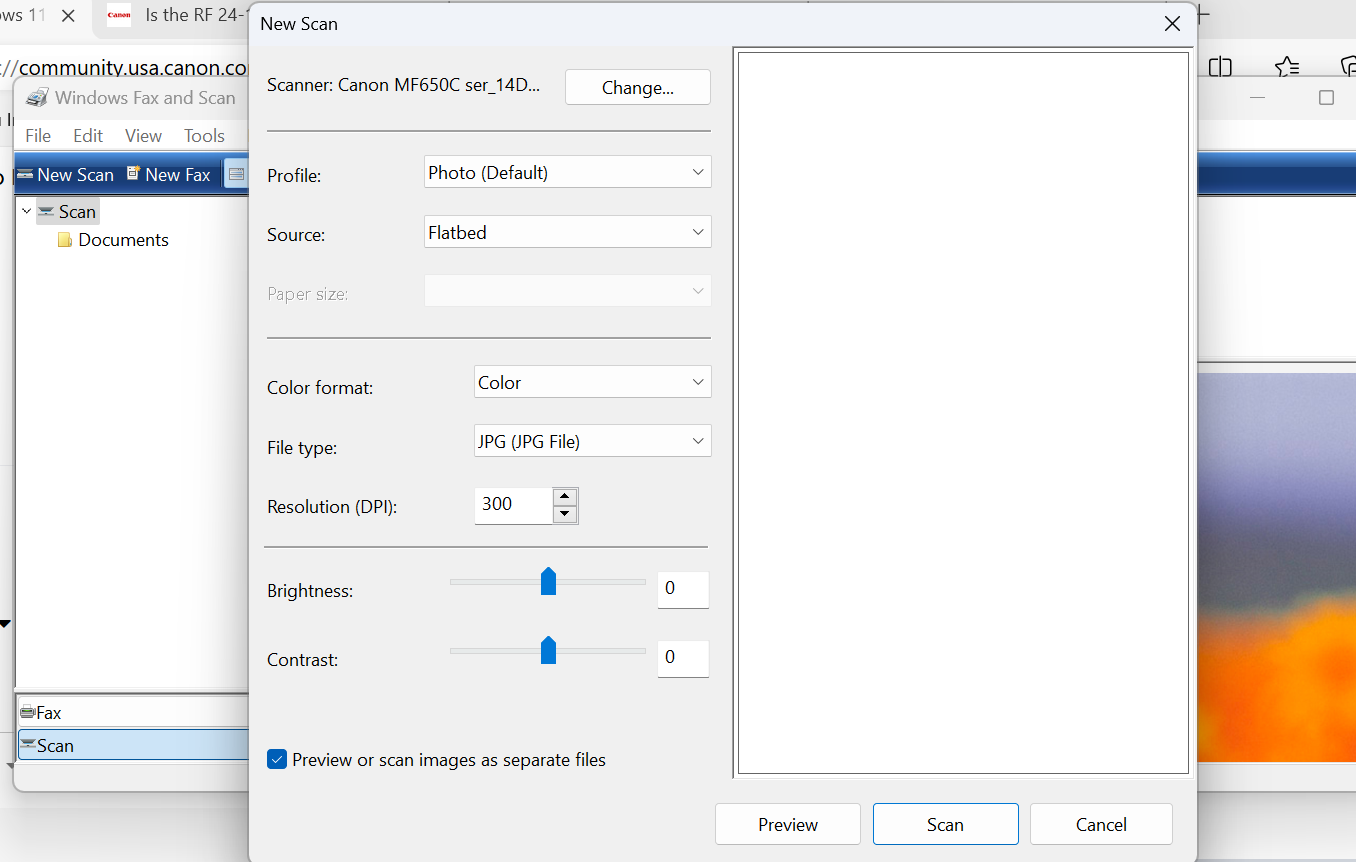Open the browser split screen icon
Screen dimensions: 1356x862
coord(1220,67)
